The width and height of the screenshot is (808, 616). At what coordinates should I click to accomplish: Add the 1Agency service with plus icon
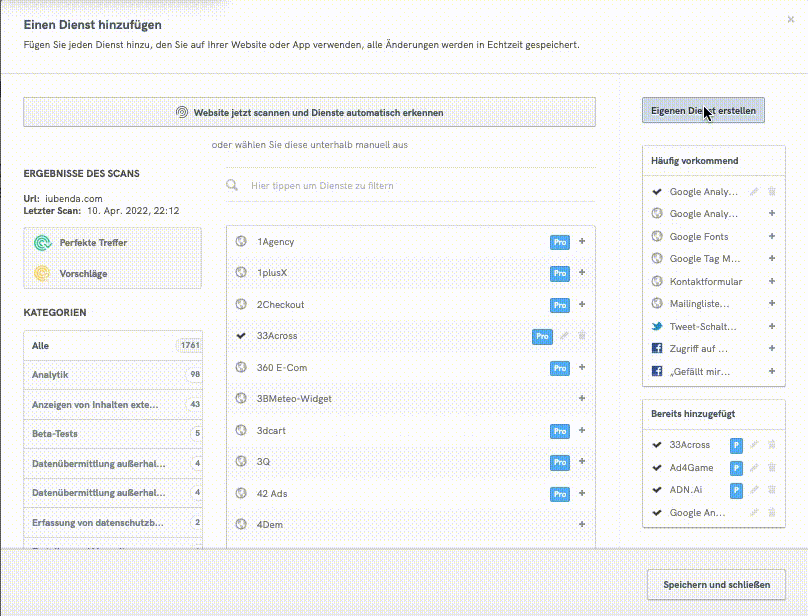click(x=582, y=242)
